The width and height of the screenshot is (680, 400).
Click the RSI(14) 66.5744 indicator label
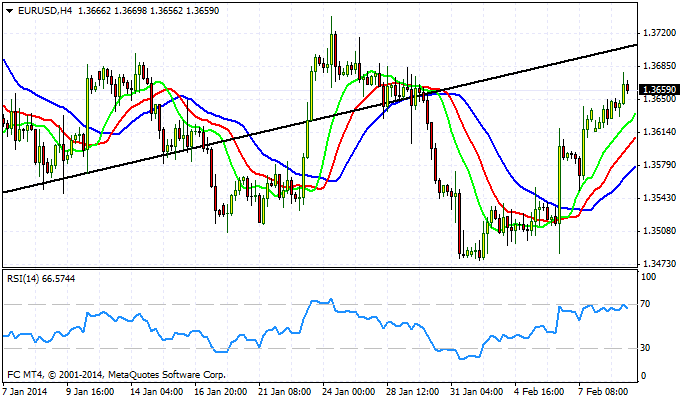click(41, 279)
